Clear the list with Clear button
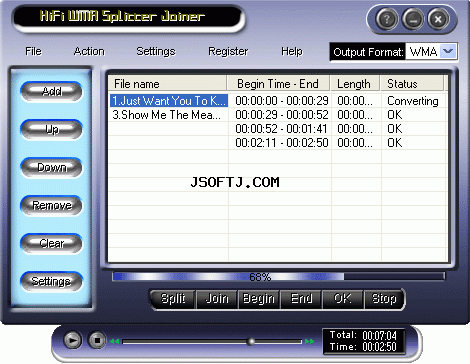The width and height of the screenshot is (470, 364). (x=51, y=243)
